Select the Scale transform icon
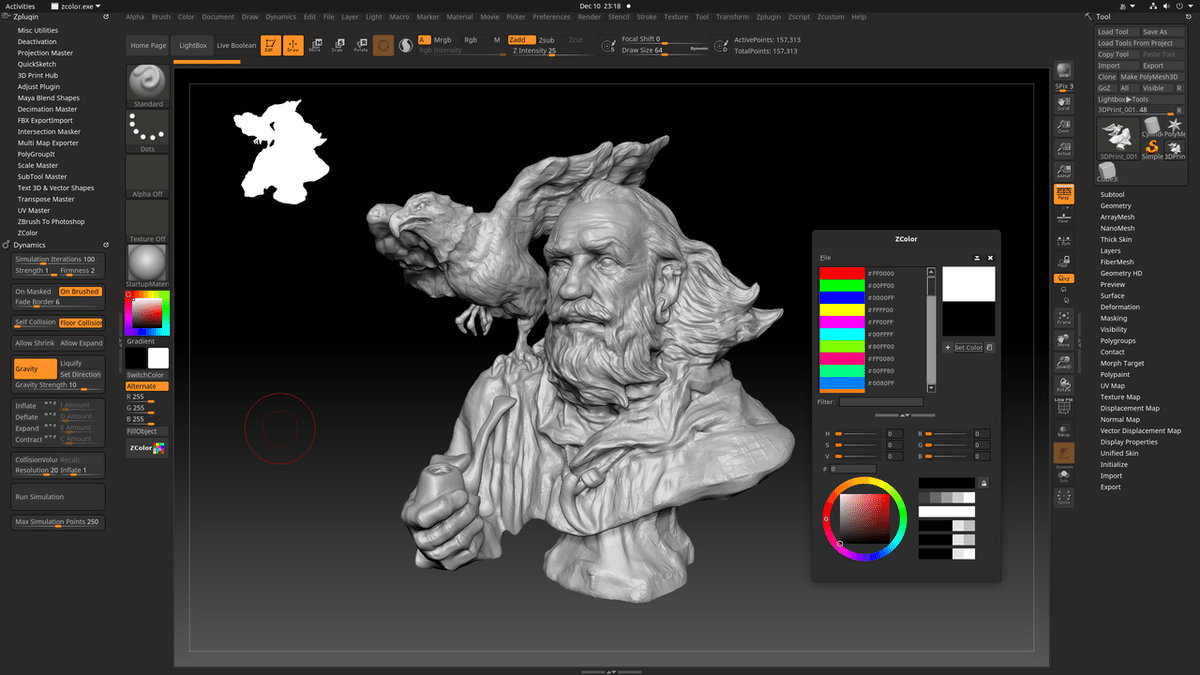 coord(337,45)
